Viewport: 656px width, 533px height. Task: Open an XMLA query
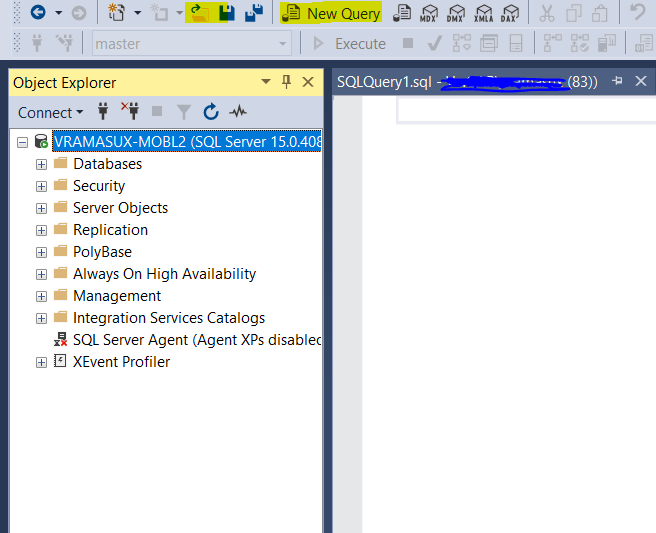[483, 13]
